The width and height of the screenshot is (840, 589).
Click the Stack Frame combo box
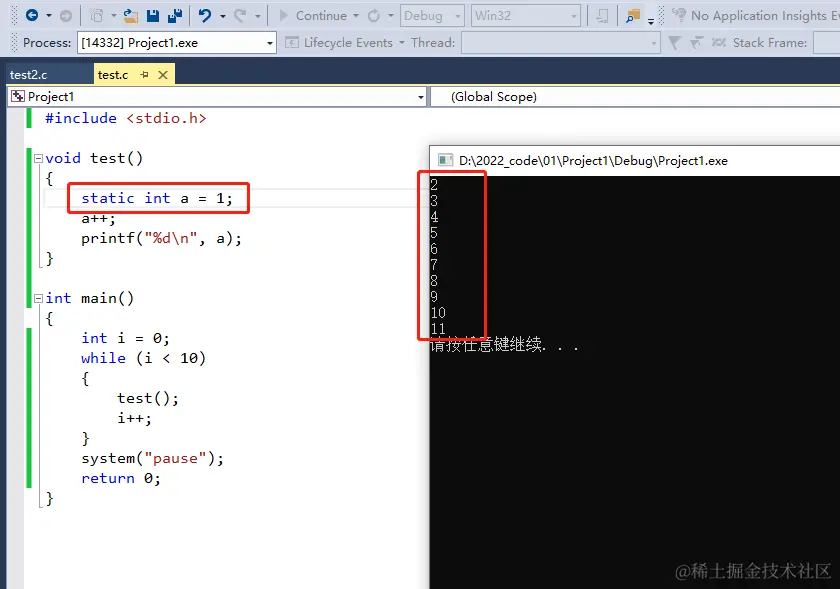[826, 42]
